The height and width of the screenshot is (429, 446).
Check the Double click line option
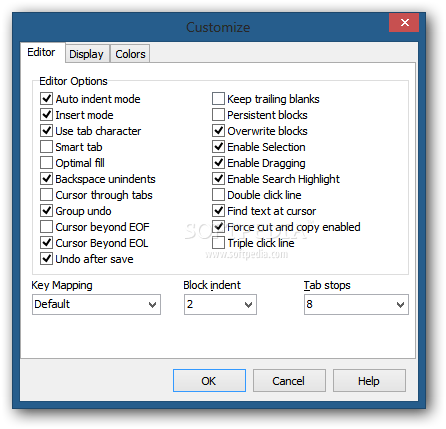coord(218,195)
